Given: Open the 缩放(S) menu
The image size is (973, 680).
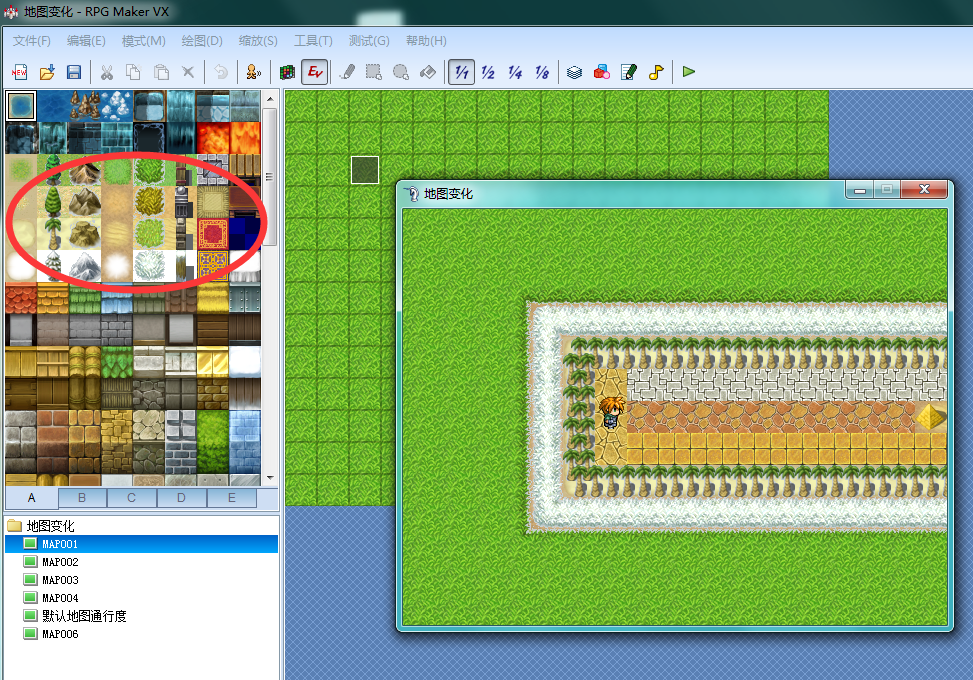Looking at the screenshot, I should (258, 41).
